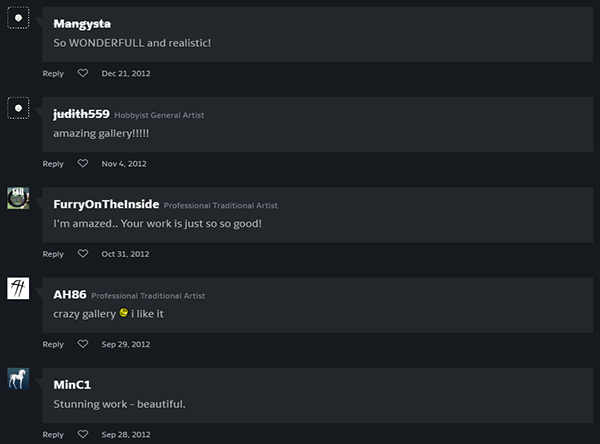Visit the Mangysta username profile link
Viewport: 600px width, 444px height.
[x=82, y=23]
